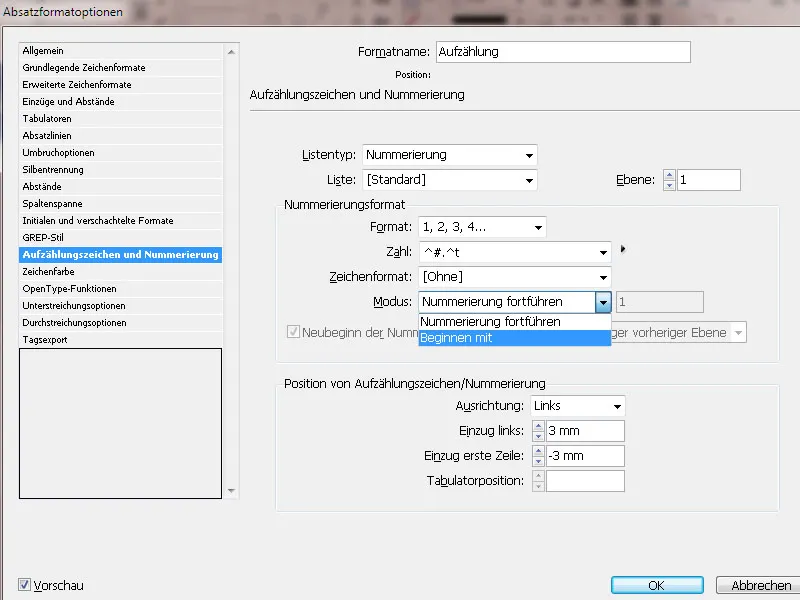
Task: Open Grundlegende Zeichenformate category
Action: pos(120,67)
